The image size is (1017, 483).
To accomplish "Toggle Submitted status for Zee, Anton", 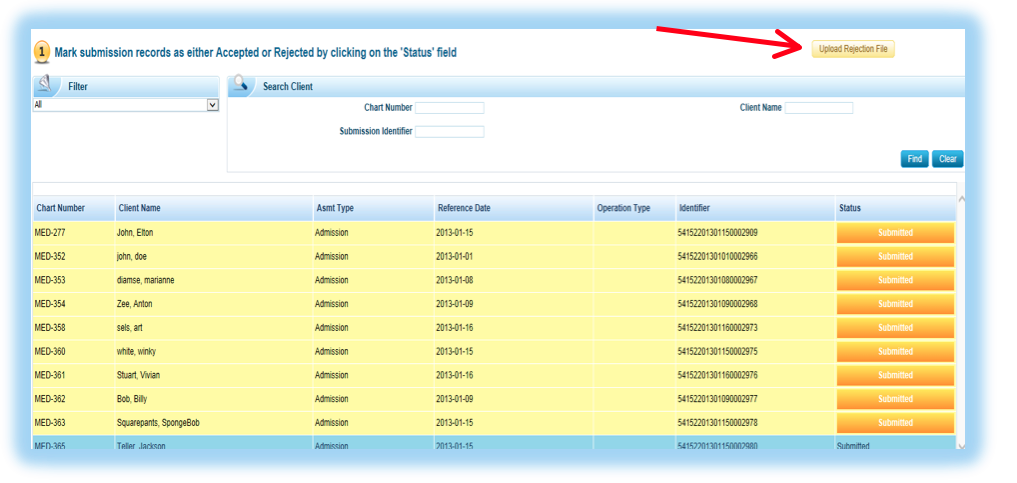I will (x=895, y=304).
